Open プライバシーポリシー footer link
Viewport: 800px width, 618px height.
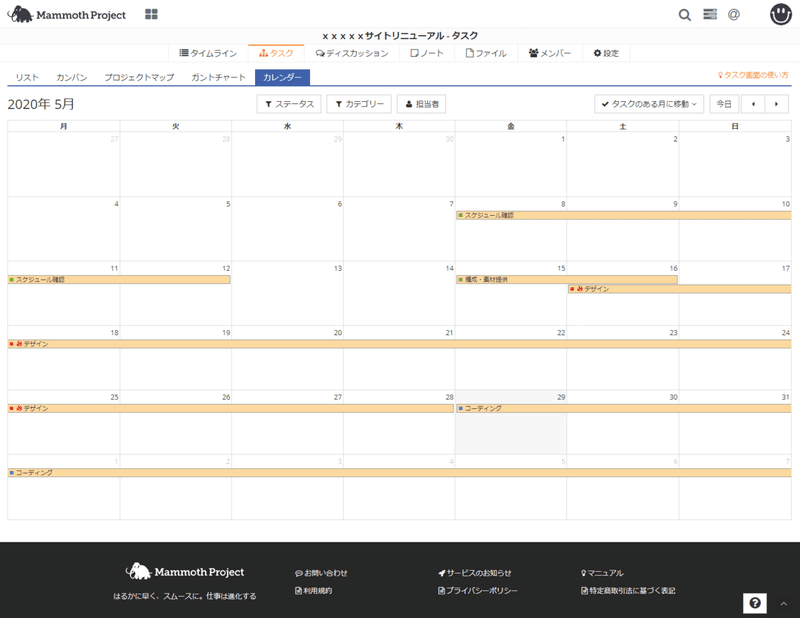click(x=478, y=590)
